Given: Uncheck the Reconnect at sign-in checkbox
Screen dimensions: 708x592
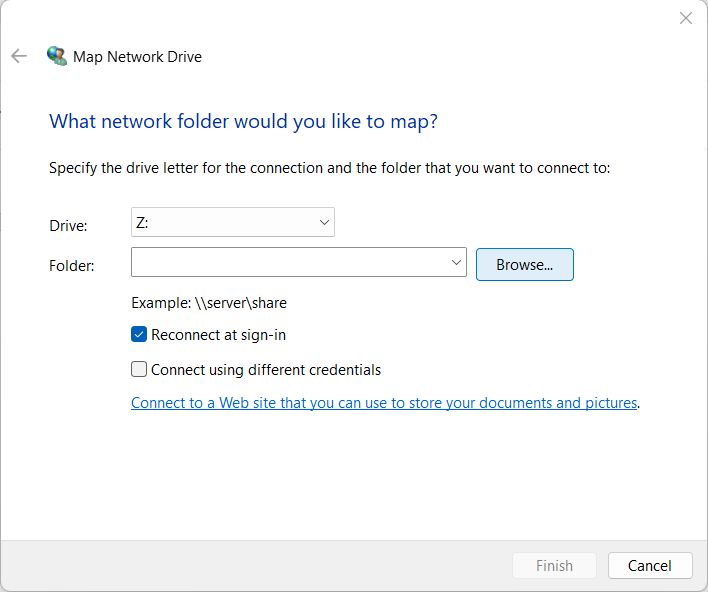Looking at the screenshot, I should pos(139,335).
